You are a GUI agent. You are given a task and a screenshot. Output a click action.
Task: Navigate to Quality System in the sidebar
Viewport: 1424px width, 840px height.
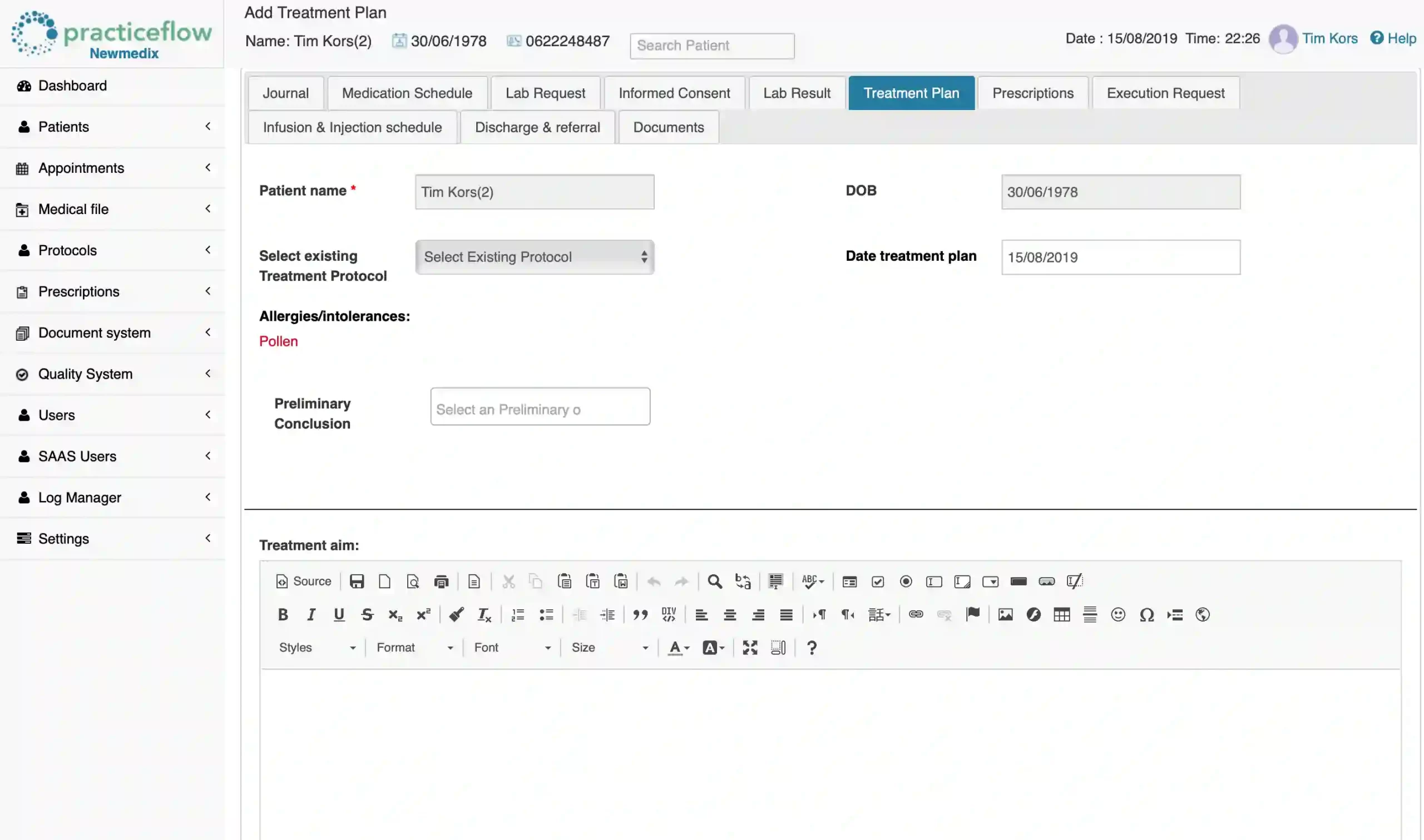coord(85,374)
